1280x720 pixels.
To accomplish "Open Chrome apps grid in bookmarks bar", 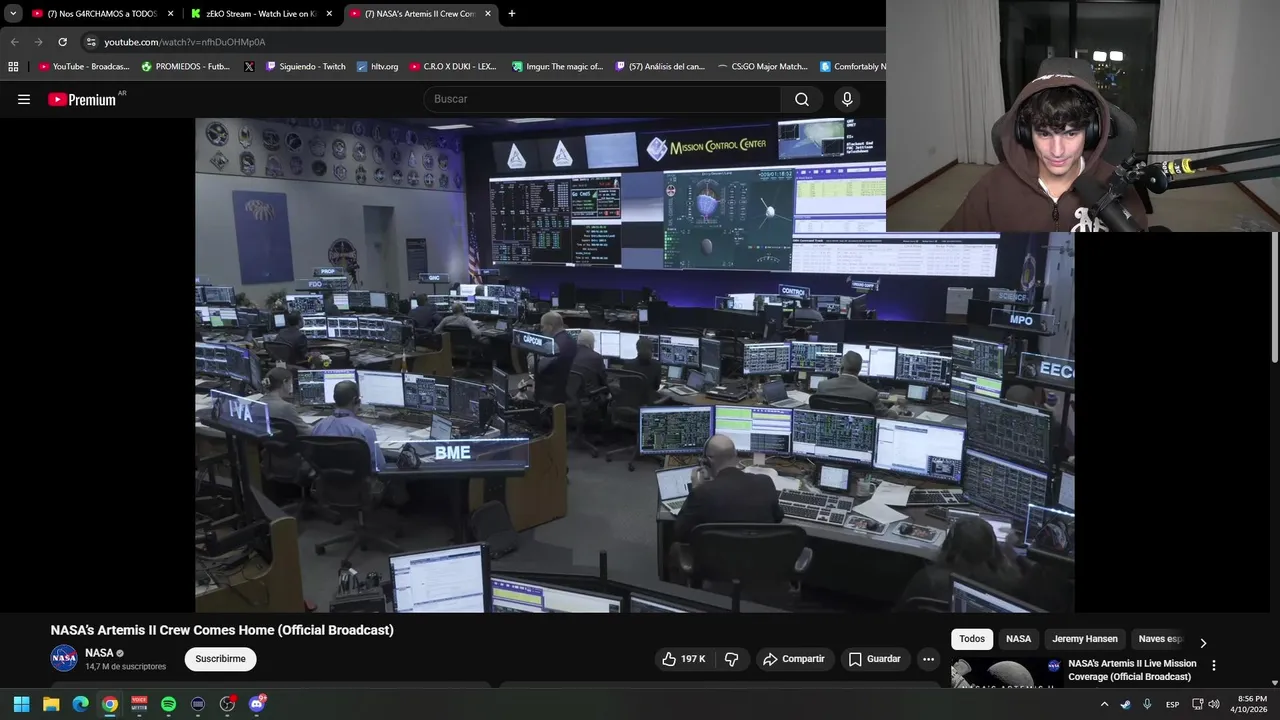I will pos(13,66).
